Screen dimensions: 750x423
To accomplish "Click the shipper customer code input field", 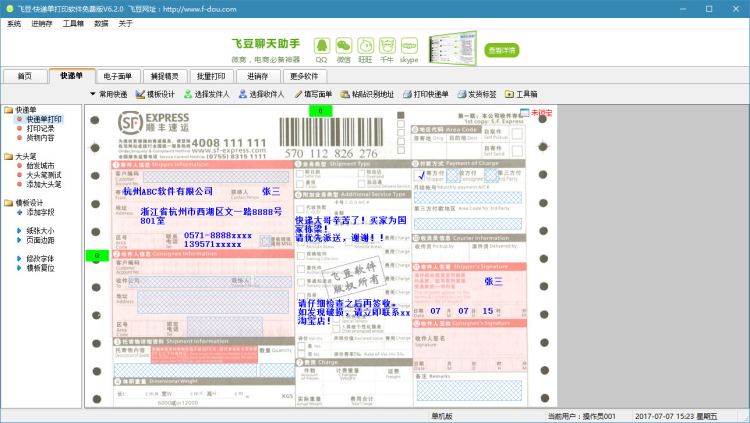I will tap(216, 178).
